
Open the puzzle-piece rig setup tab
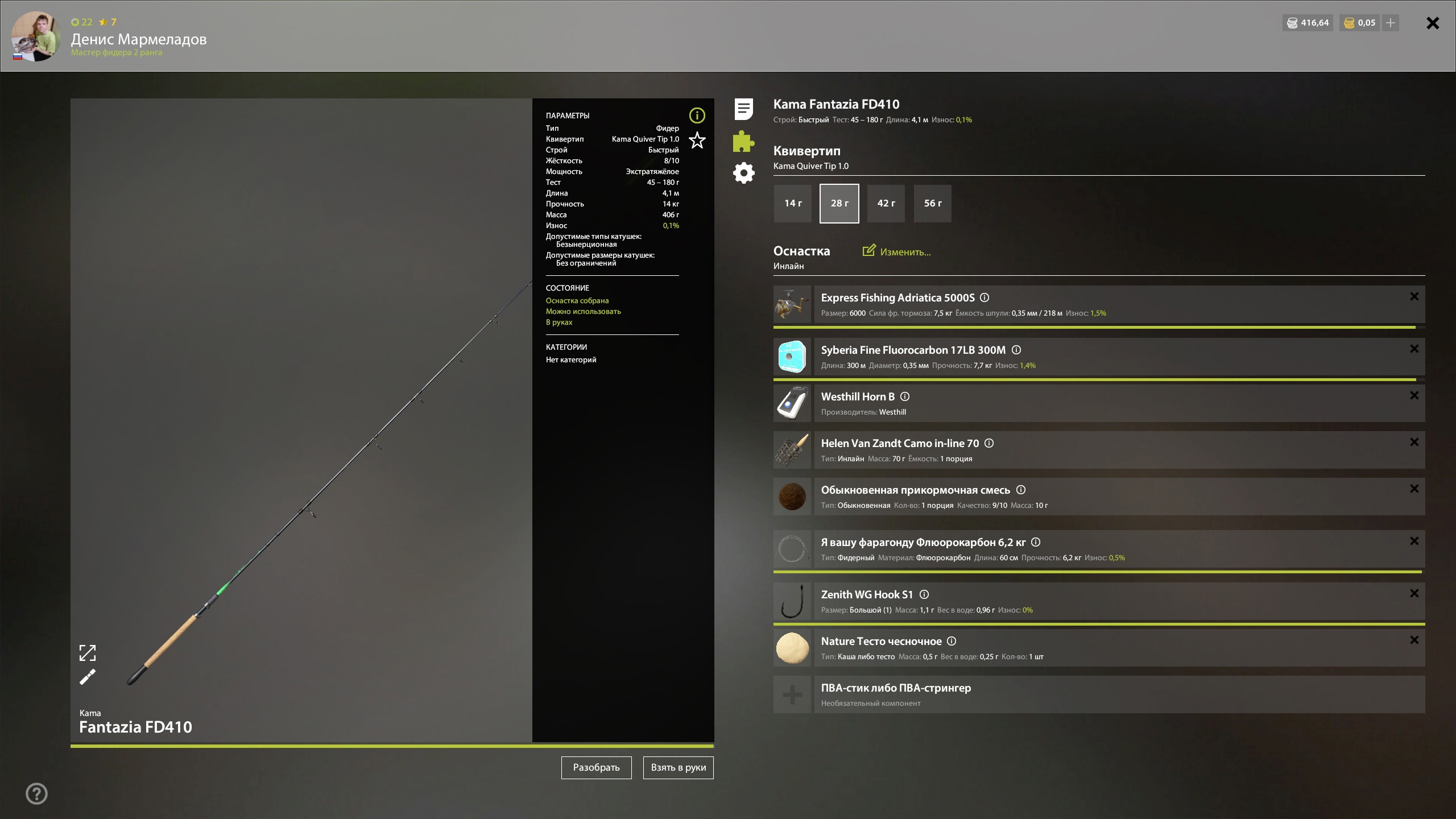743,141
